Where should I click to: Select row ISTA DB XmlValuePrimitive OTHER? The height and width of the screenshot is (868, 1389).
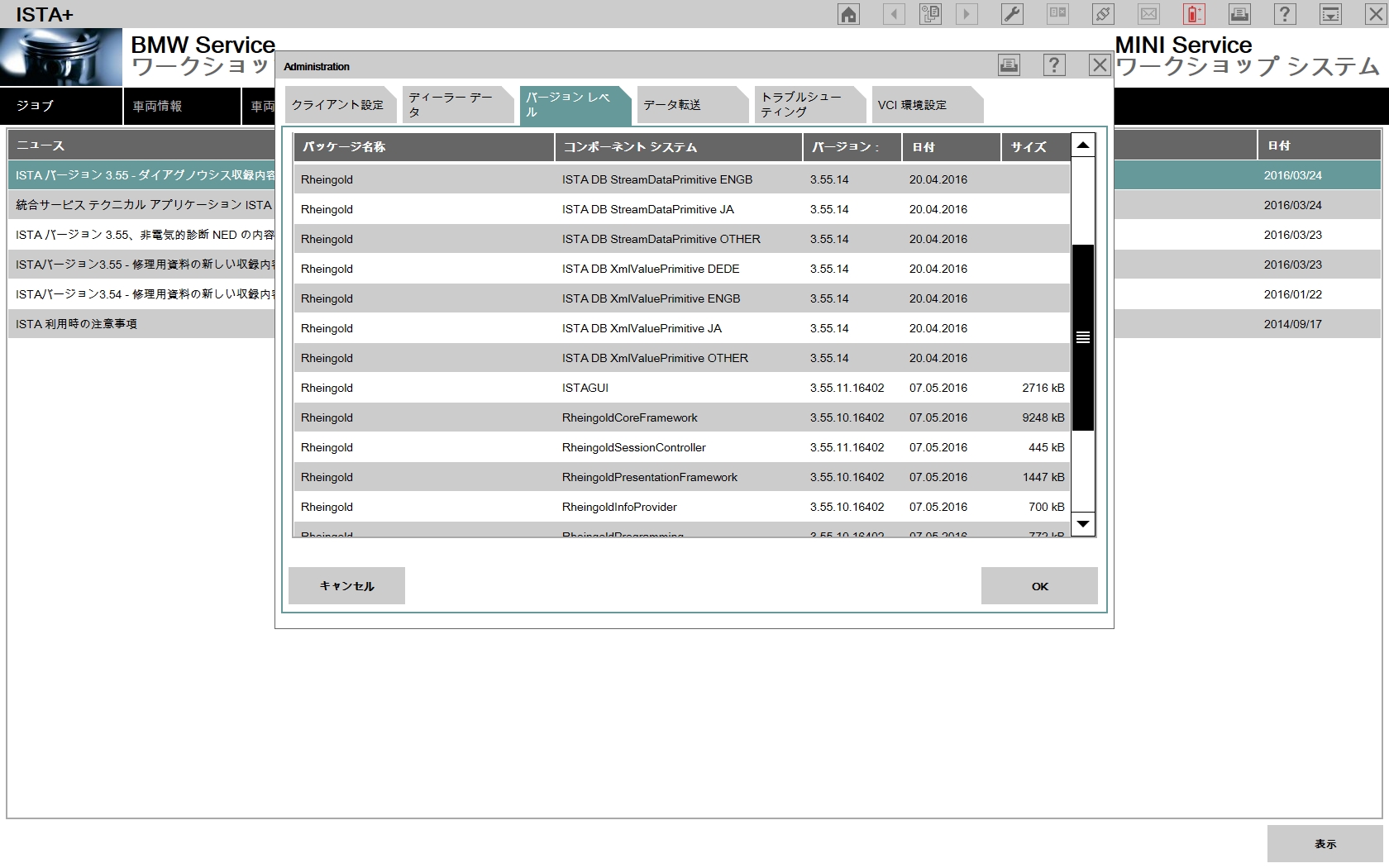pyautogui.click(x=682, y=358)
